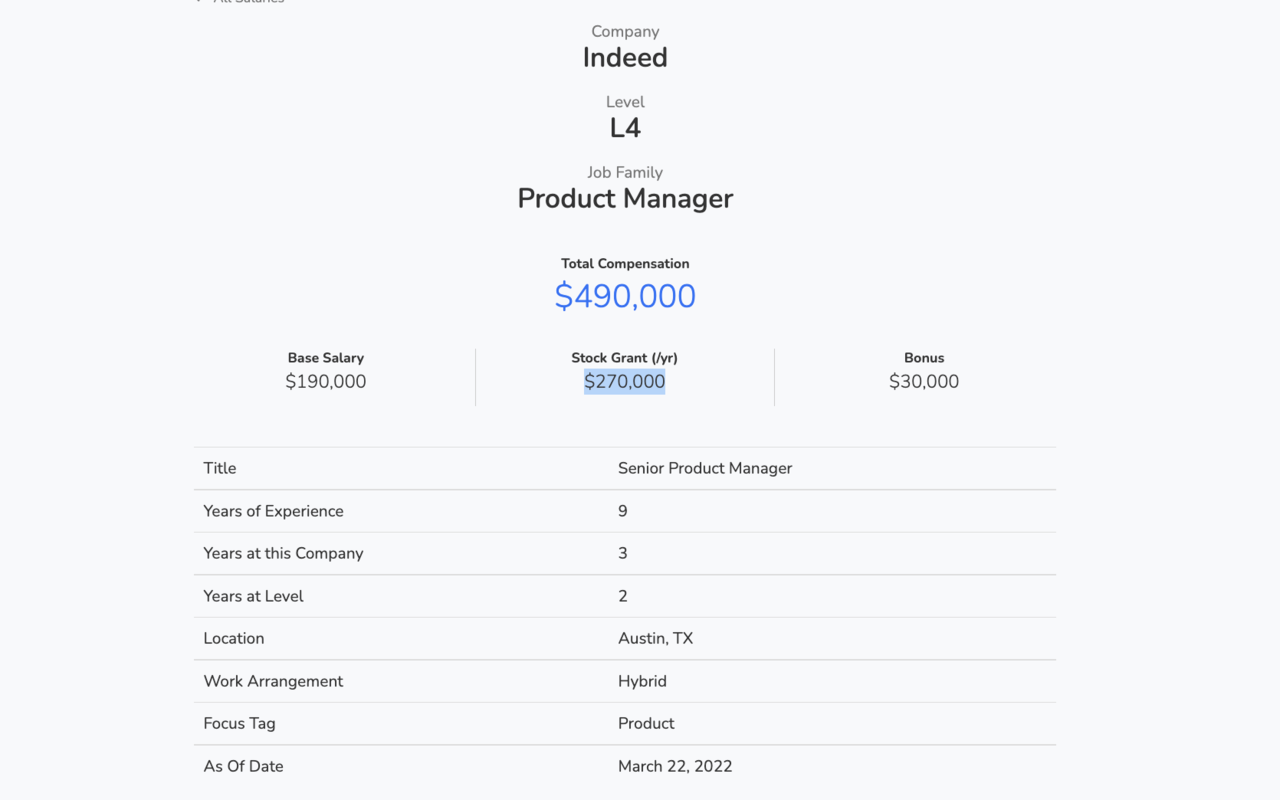Click the Focus Tag label
Viewport: 1280px width, 800px height.
[x=239, y=723]
